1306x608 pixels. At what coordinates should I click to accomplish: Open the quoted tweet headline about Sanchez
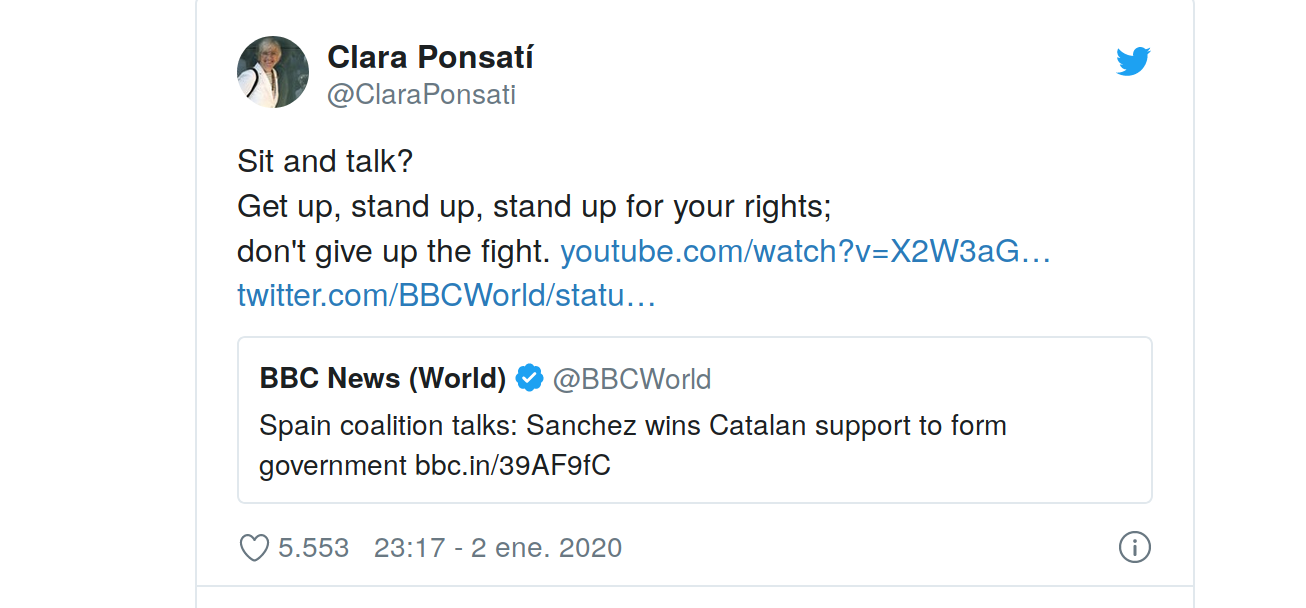632,425
